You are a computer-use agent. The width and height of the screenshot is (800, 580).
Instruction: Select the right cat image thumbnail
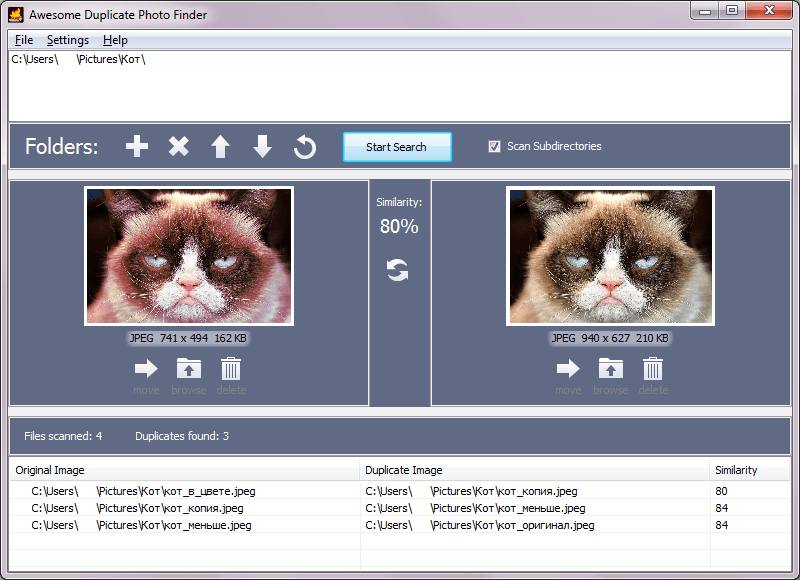(610, 256)
